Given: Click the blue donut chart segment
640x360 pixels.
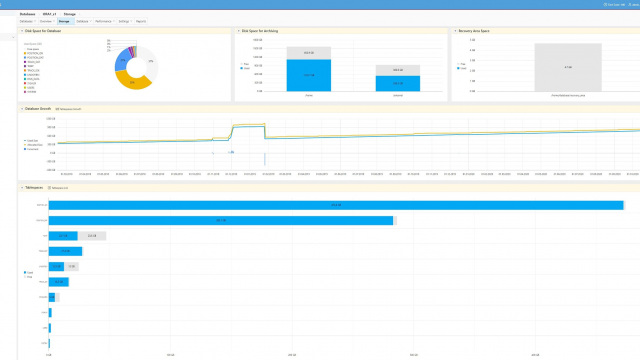Looking at the screenshot, I should (122, 61).
